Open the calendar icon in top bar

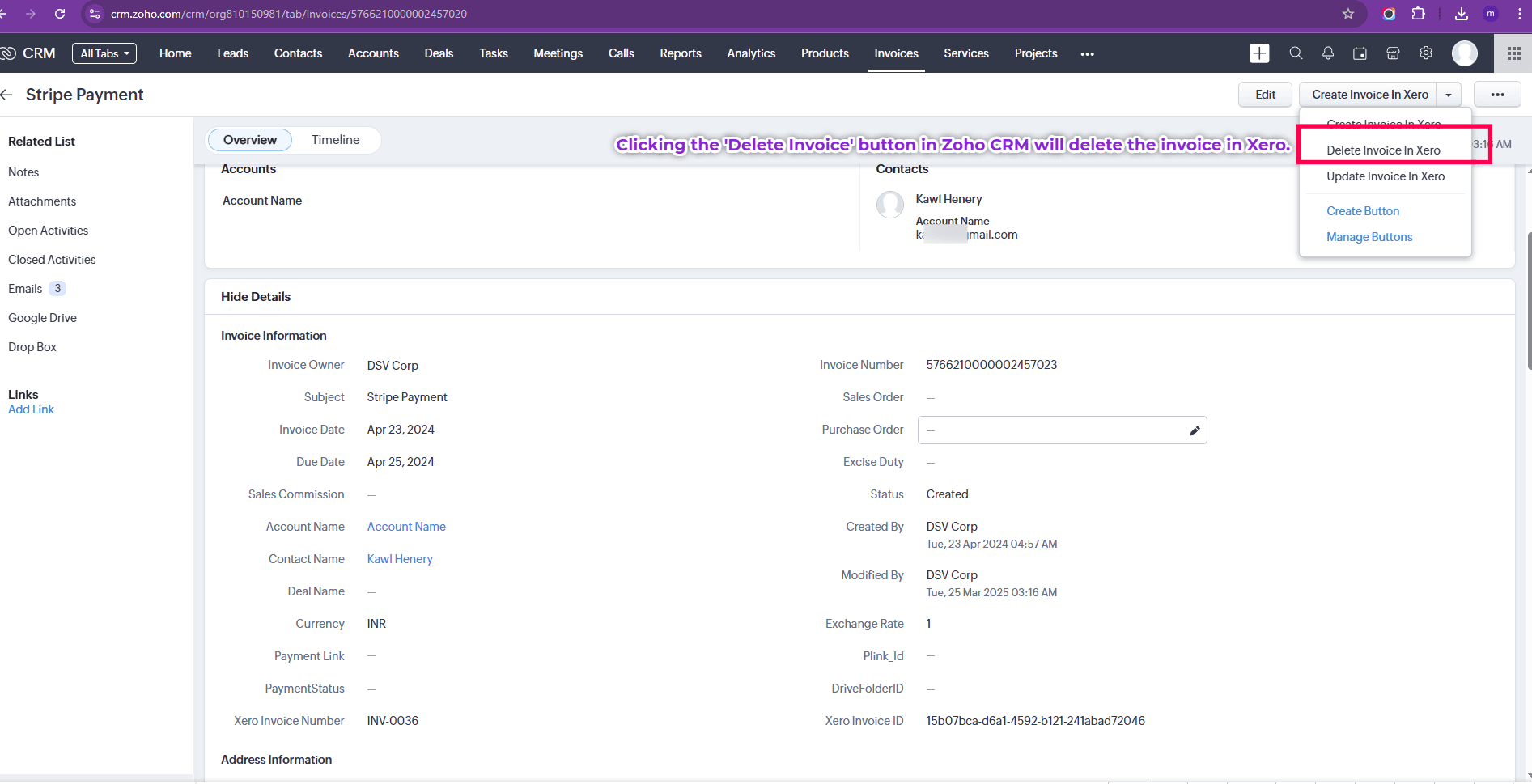pyautogui.click(x=1360, y=53)
